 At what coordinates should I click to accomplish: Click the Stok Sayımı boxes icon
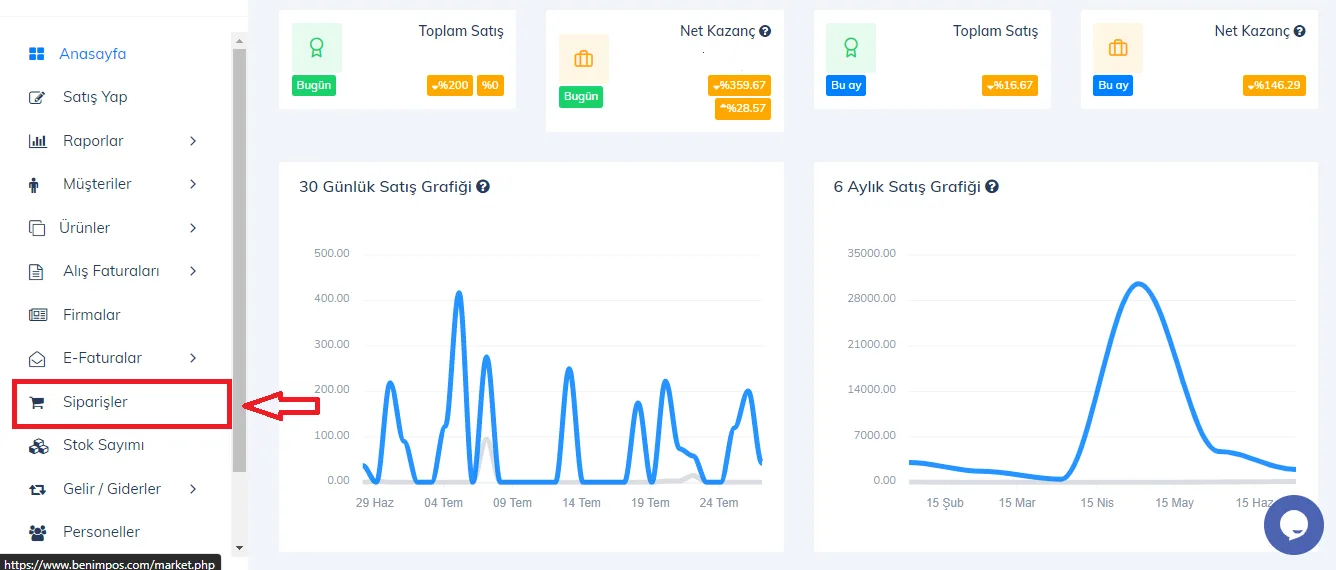(38, 445)
